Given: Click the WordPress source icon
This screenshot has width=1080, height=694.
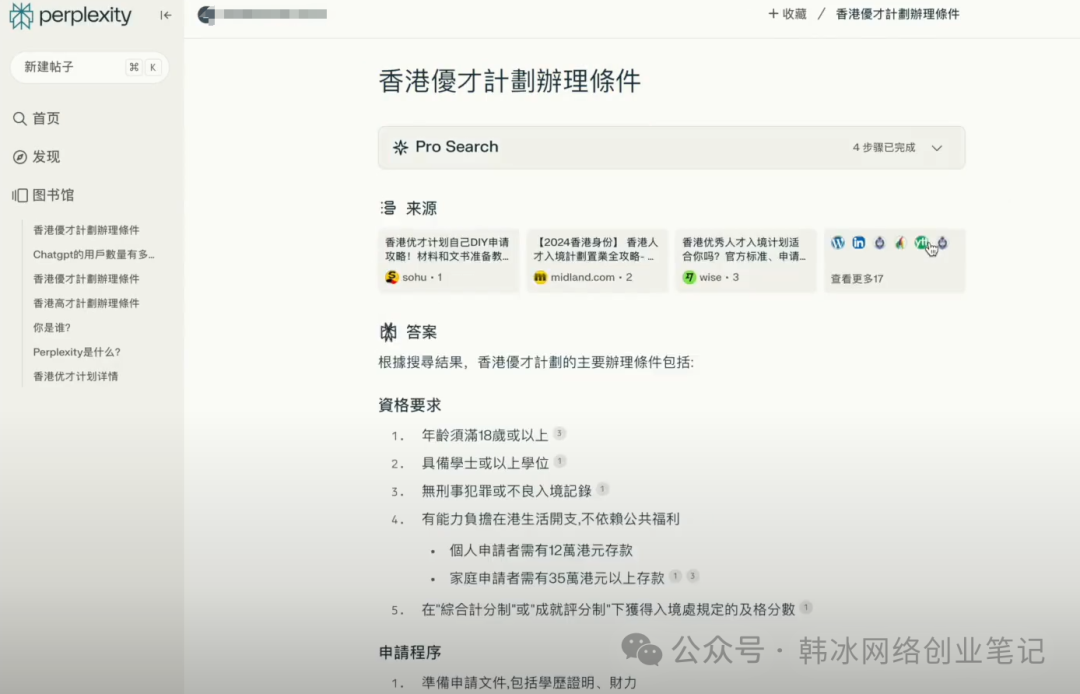Looking at the screenshot, I should click(838, 242).
